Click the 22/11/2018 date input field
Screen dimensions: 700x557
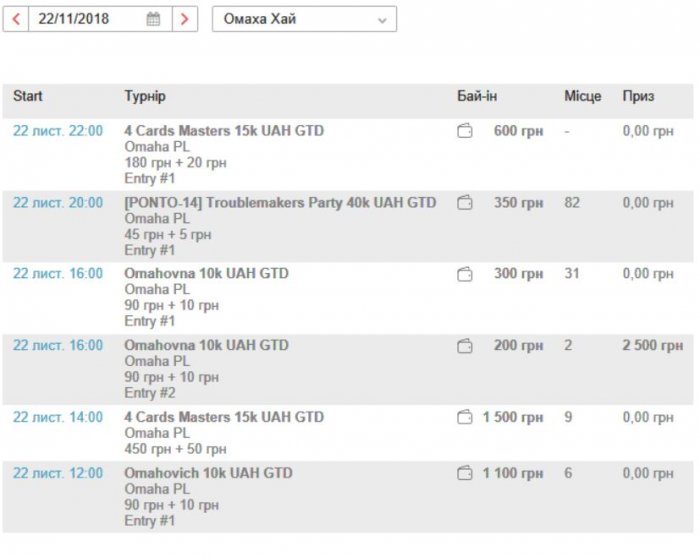coord(85,19)
